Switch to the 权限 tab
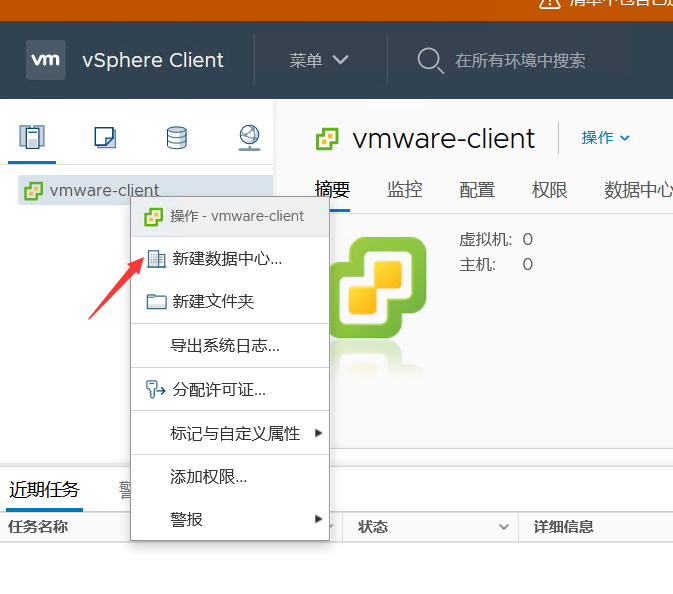This screenshot has width=673, height=594. click(549, 190)
